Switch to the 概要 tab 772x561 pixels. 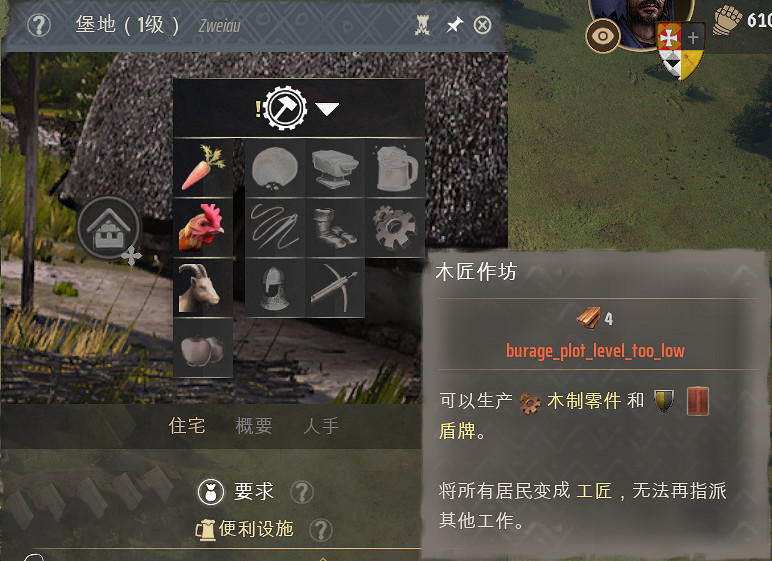tap(254, 426)
